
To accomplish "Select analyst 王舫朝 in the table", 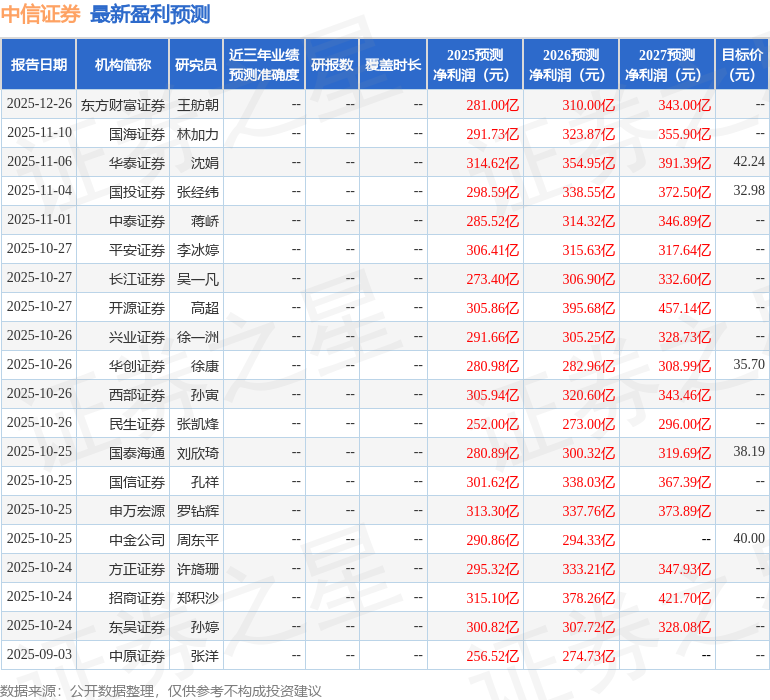I will point(198,105).
